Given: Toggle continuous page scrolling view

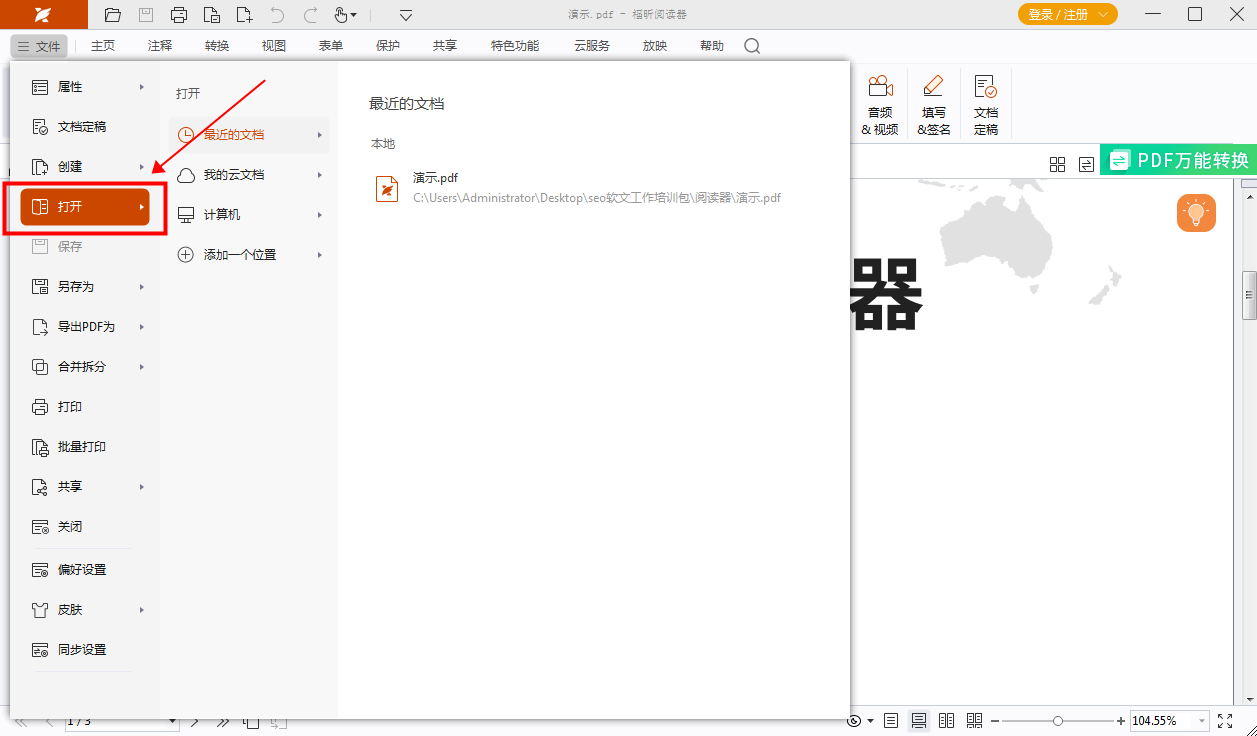Looking at the screenshot, I should tap(917, 720).
